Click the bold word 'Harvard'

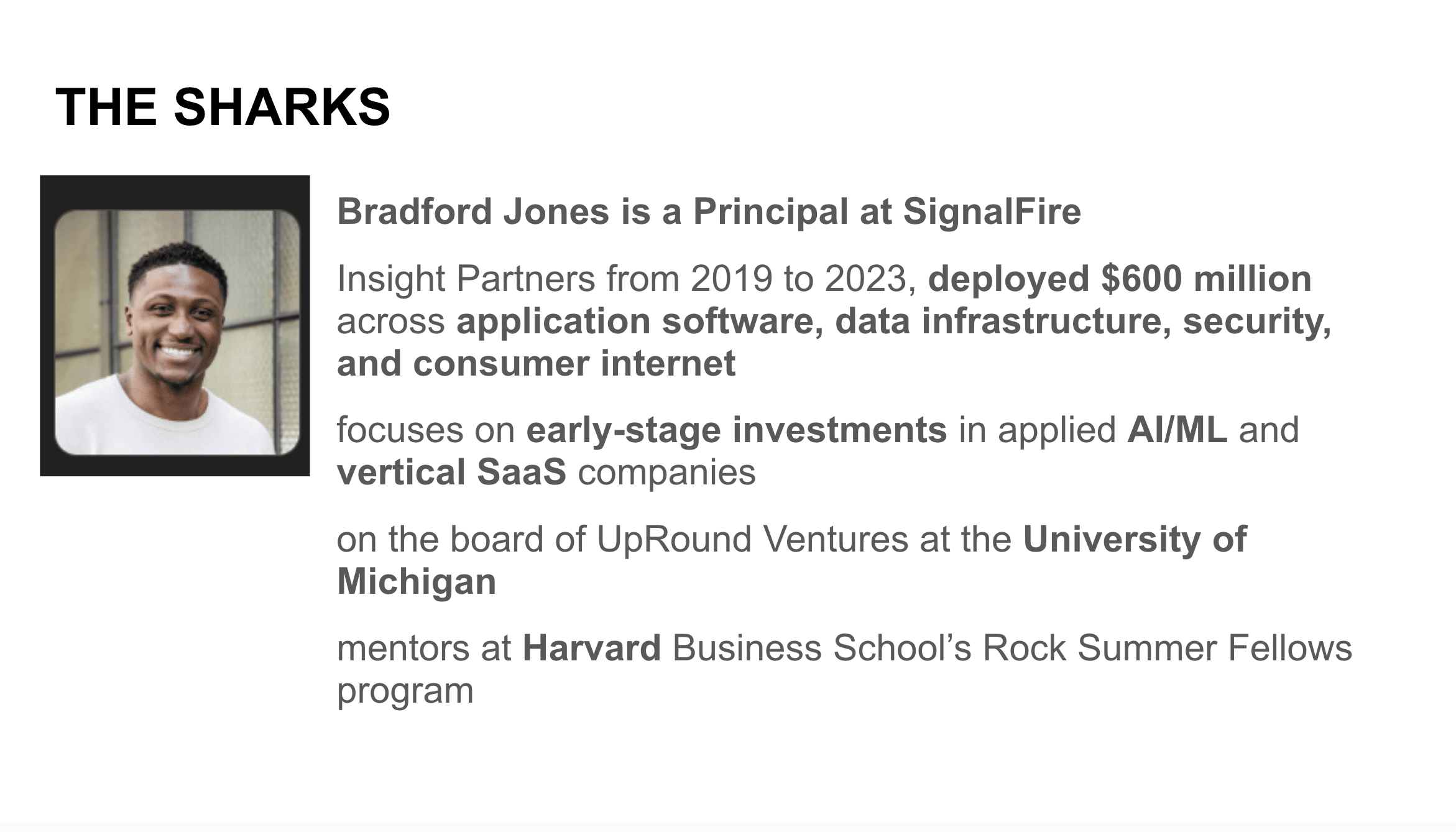[x=592, y=648]
